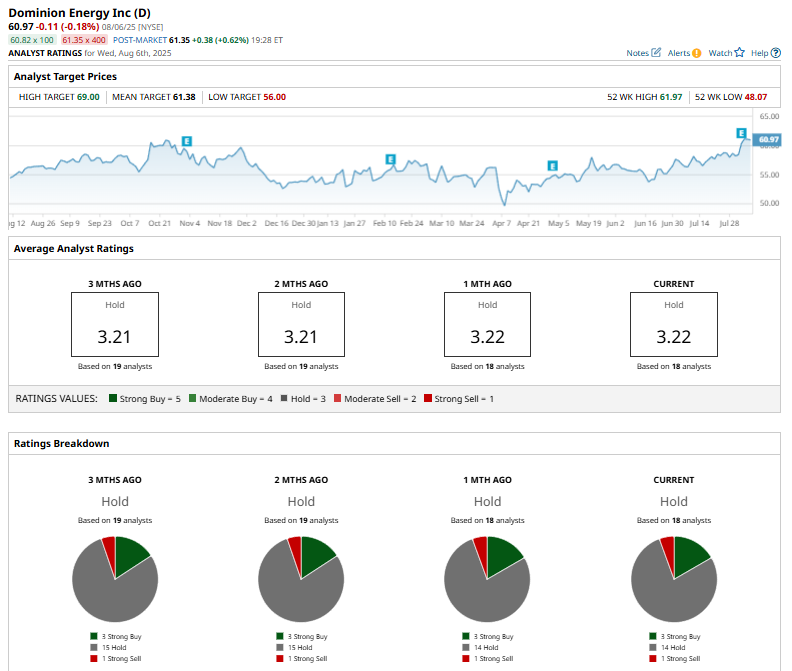Click the MEAN TARGET 61.38 value
Screen dimensions: 792x671
pos(184,97)
